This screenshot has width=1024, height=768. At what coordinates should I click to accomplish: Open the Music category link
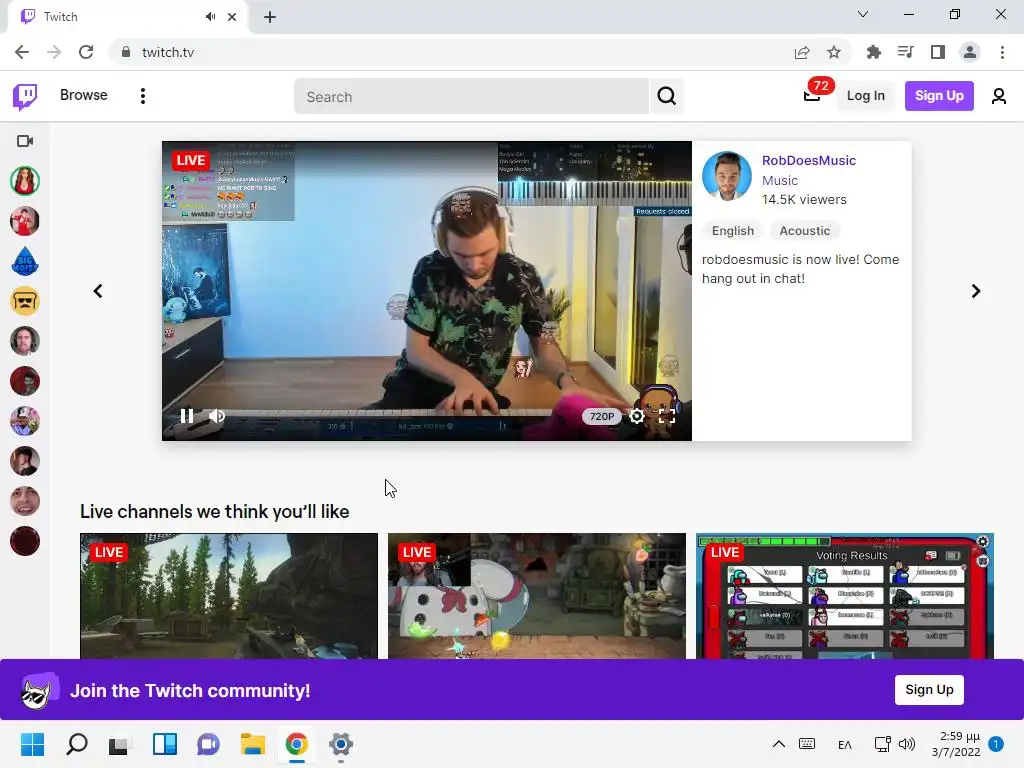[780, 181]
